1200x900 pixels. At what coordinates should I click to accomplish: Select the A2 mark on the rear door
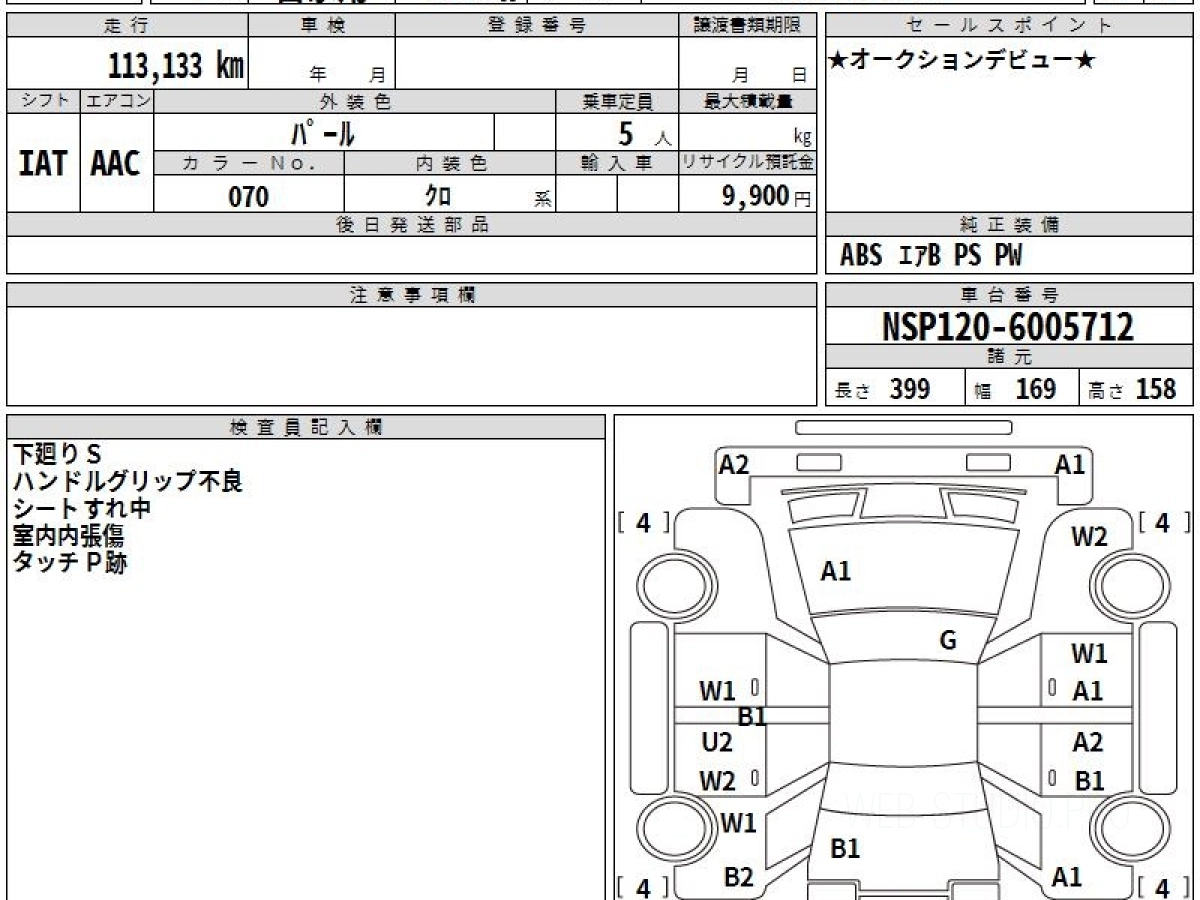coord(1088,742)
